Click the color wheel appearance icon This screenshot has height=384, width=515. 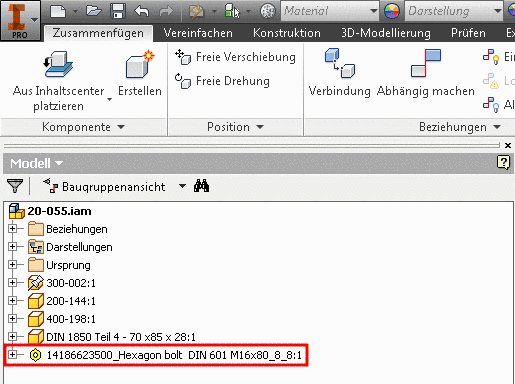click(392, 11)
